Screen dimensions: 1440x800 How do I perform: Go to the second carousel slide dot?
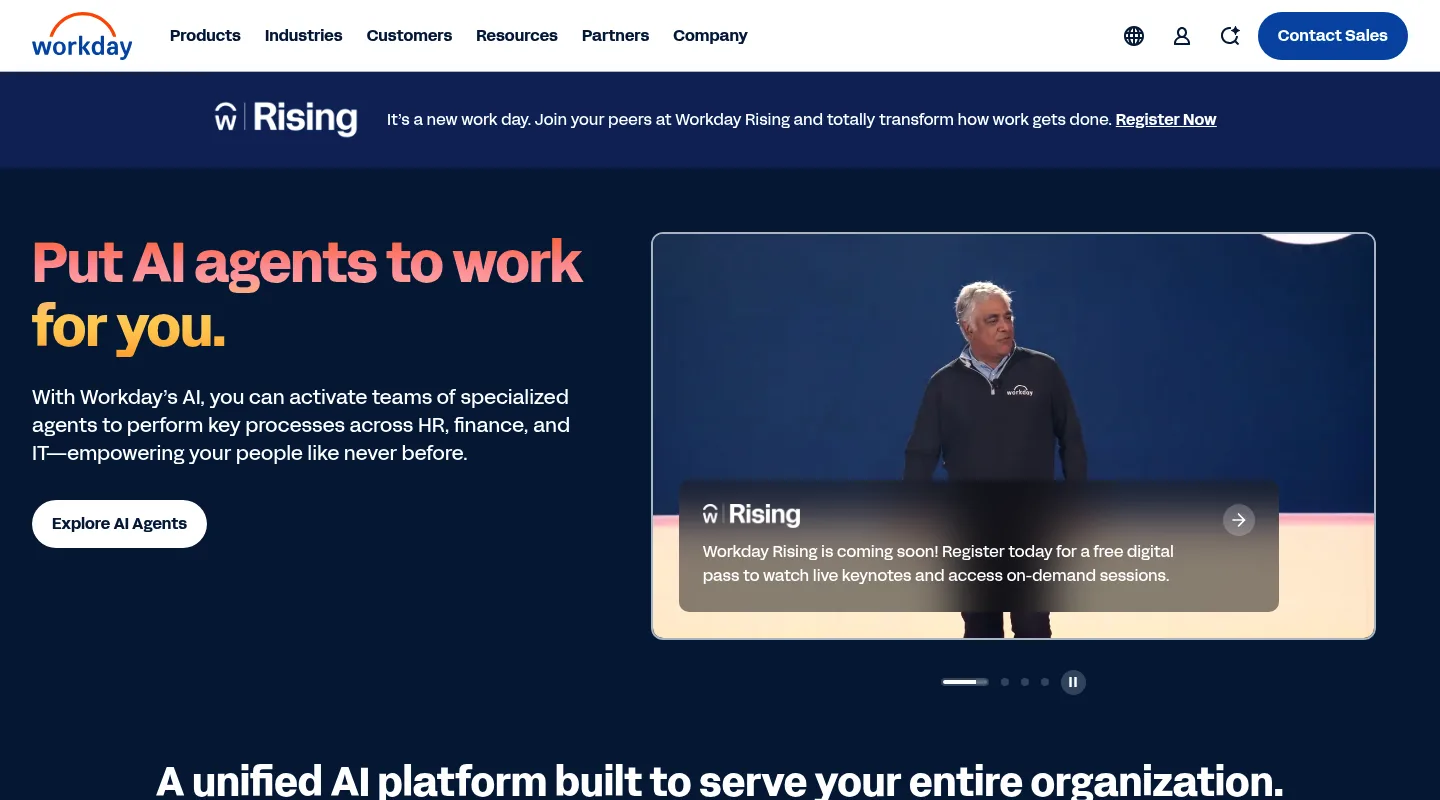pos(1005,682)
